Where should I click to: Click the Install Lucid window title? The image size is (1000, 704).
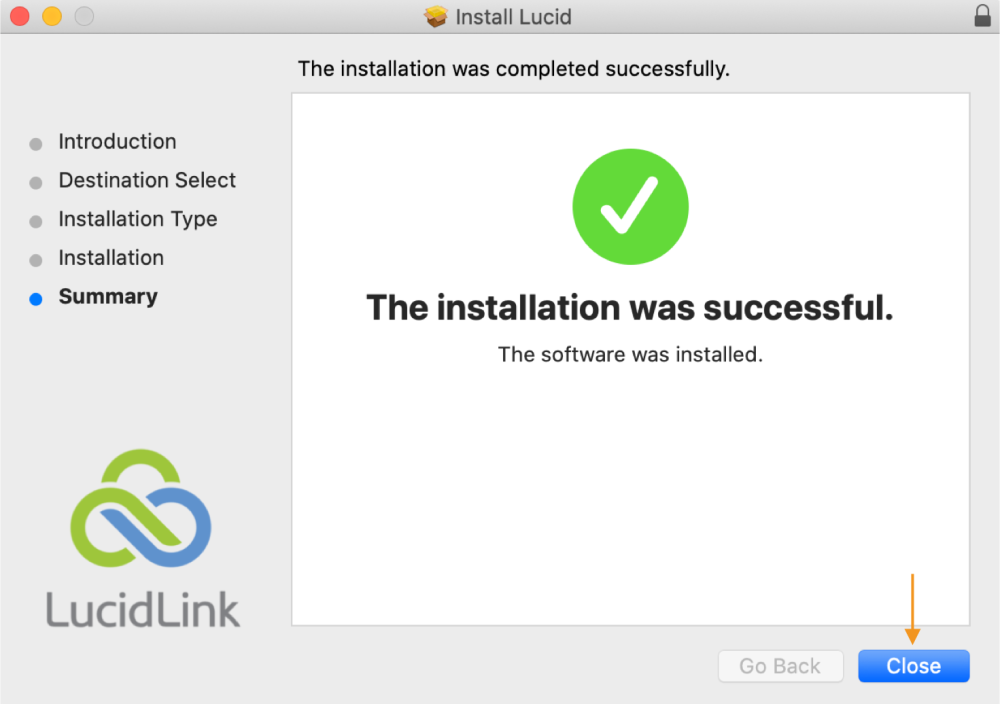513,17
